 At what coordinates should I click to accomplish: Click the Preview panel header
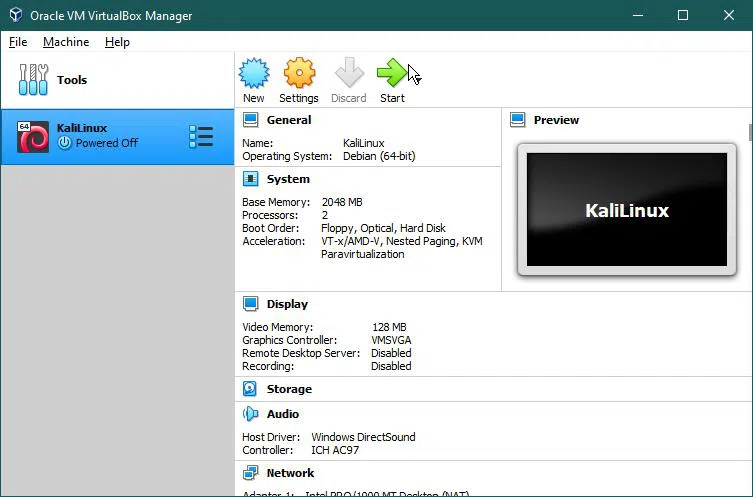click(x=556, y=120)
